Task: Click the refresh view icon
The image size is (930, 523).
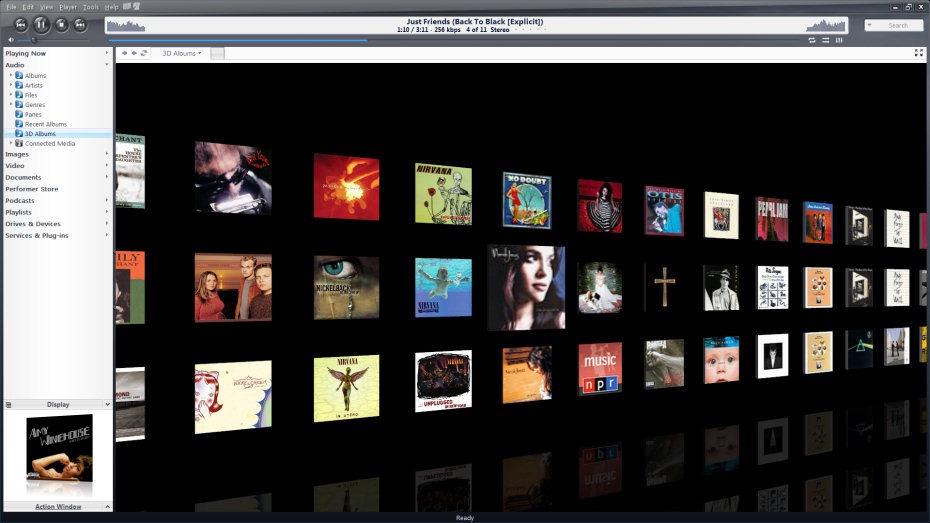Action: pyautogui.click(x=144, y=53)
